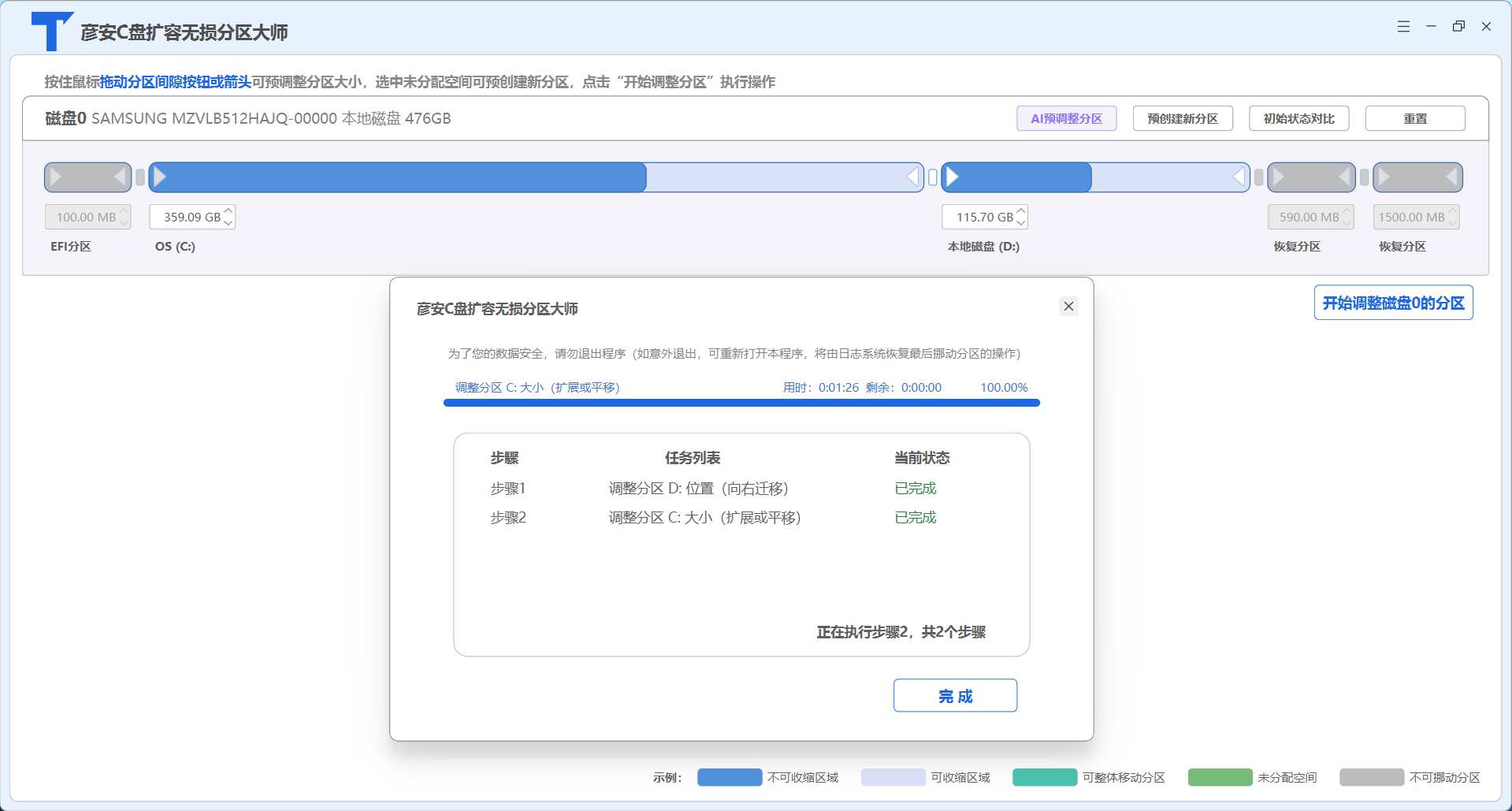Screen dimensions: 1512x811
Task: Click the left arrow of the 1500 MB recovery partition
Action: (1384, 177)
